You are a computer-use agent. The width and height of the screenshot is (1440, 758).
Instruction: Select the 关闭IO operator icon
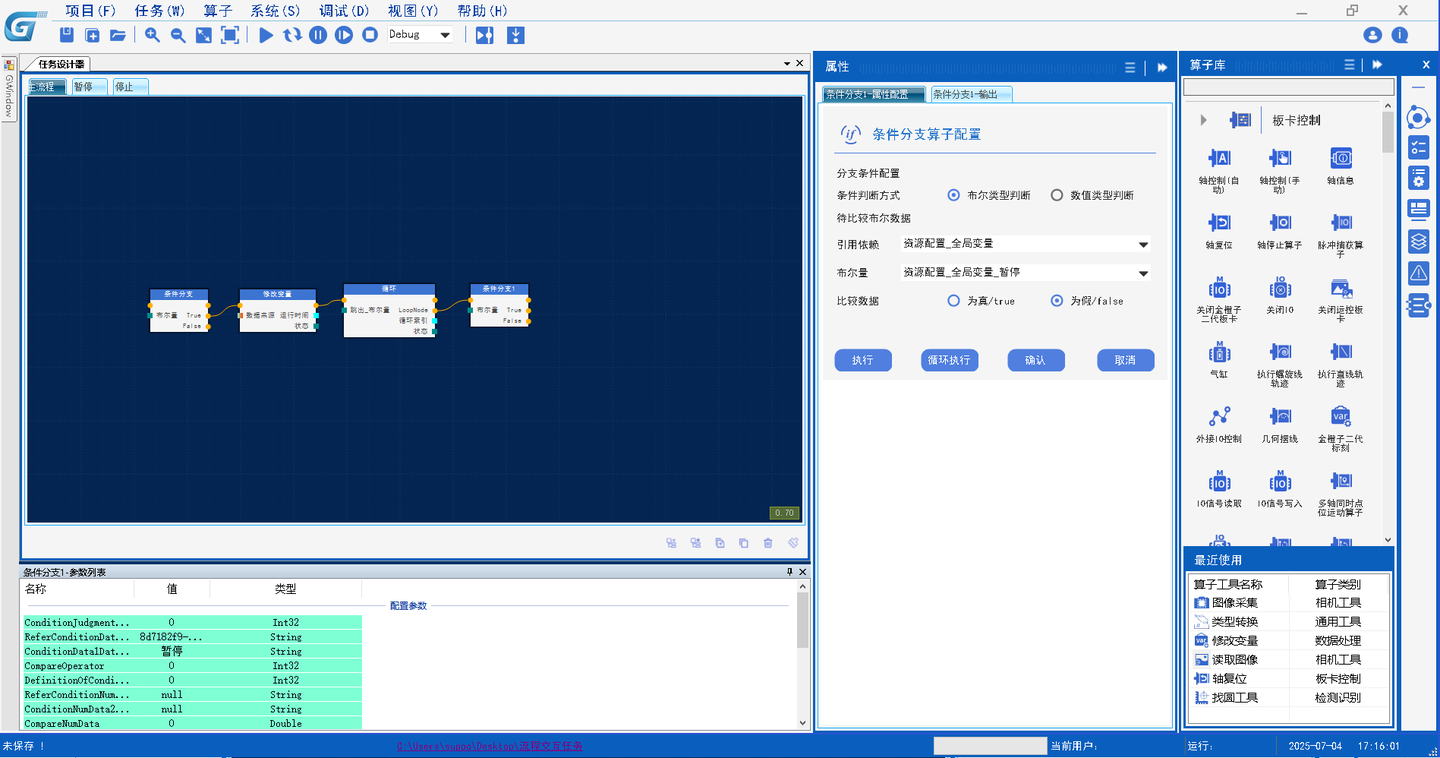[1280, 288]
